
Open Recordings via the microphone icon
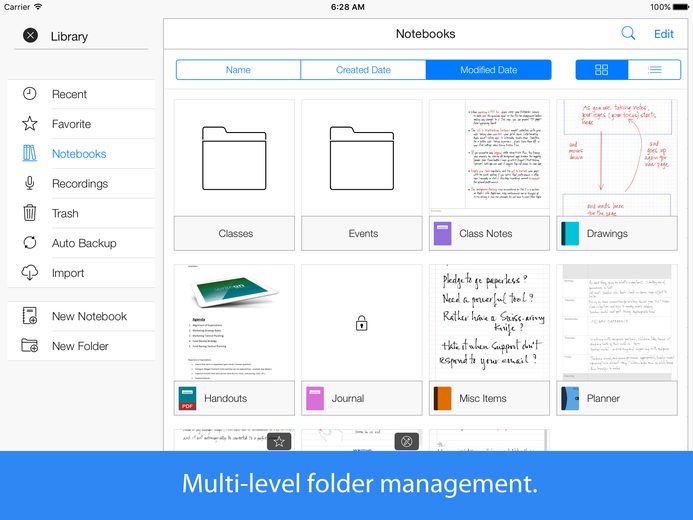pyautogui.click(x=30, y=183)
